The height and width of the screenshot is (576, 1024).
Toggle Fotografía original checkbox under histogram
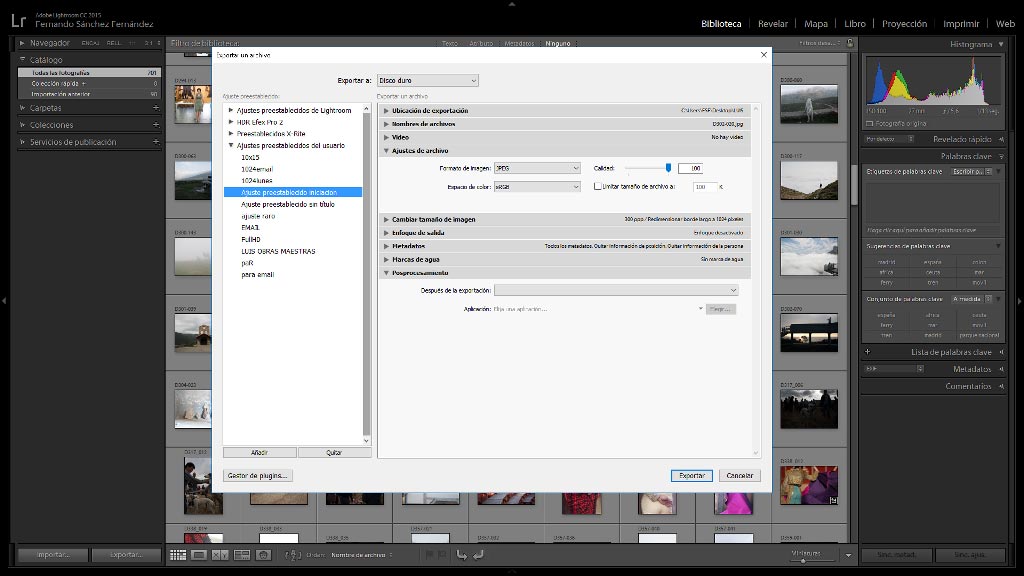coord(869,123)
